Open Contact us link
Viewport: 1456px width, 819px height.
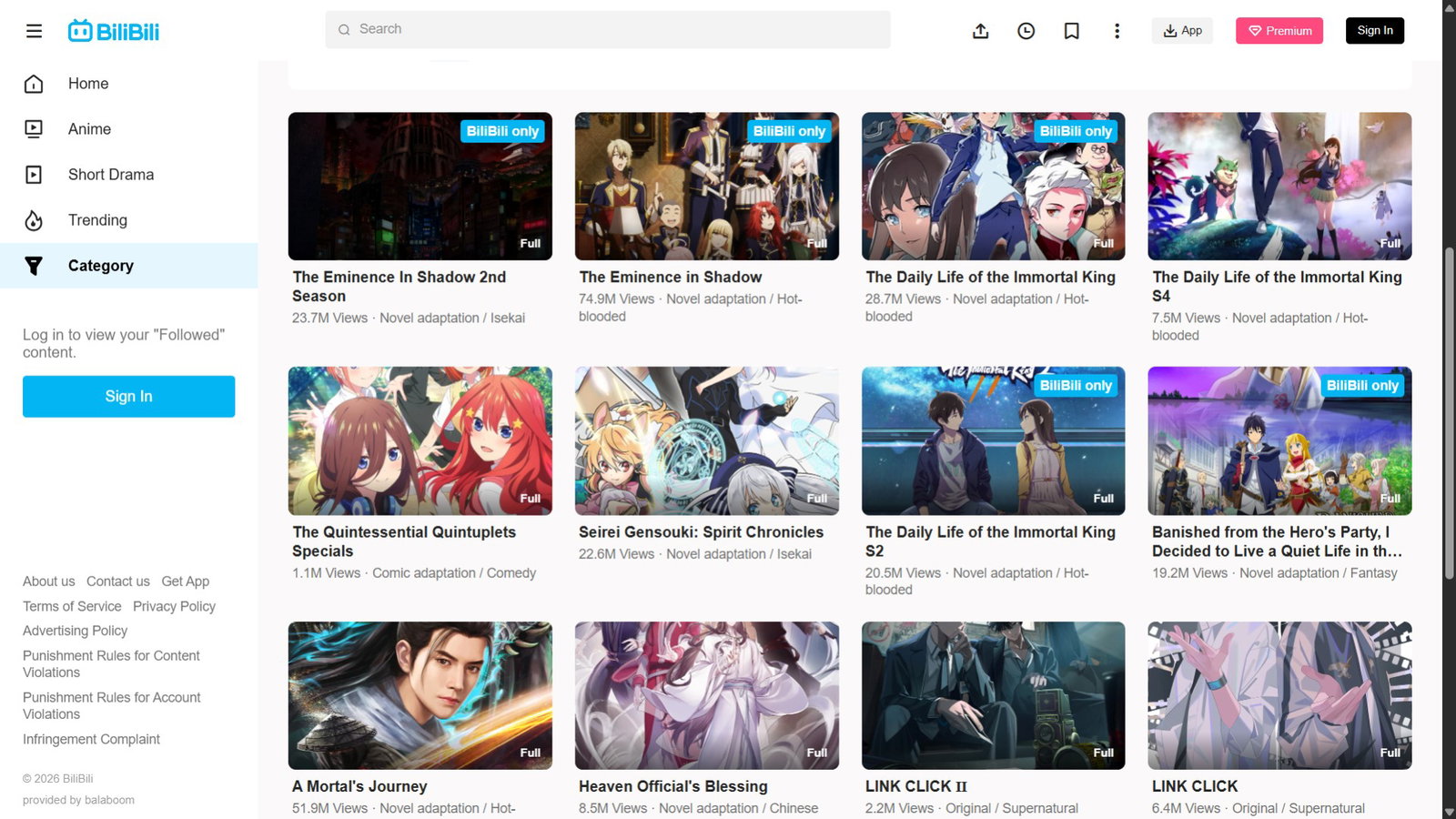point(118,581)
